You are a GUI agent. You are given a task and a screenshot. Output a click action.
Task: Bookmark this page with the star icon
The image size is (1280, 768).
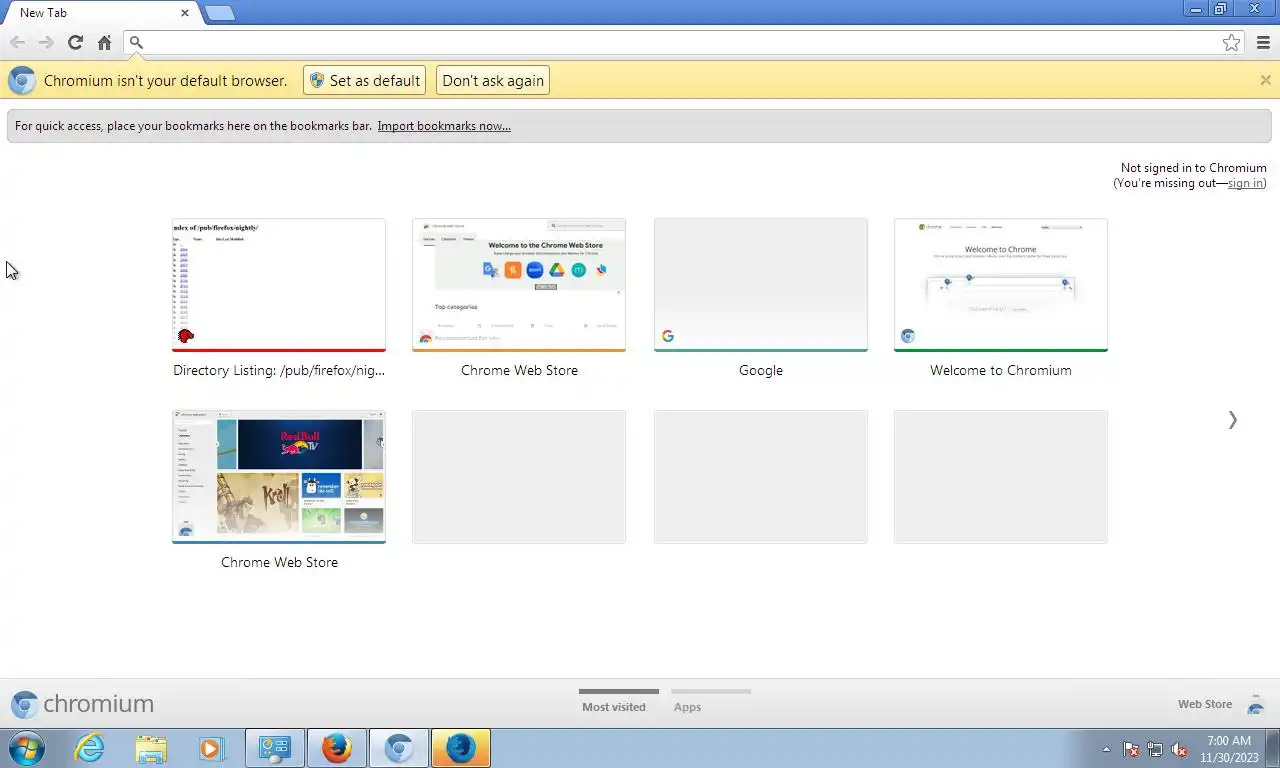coord(1232,42)
